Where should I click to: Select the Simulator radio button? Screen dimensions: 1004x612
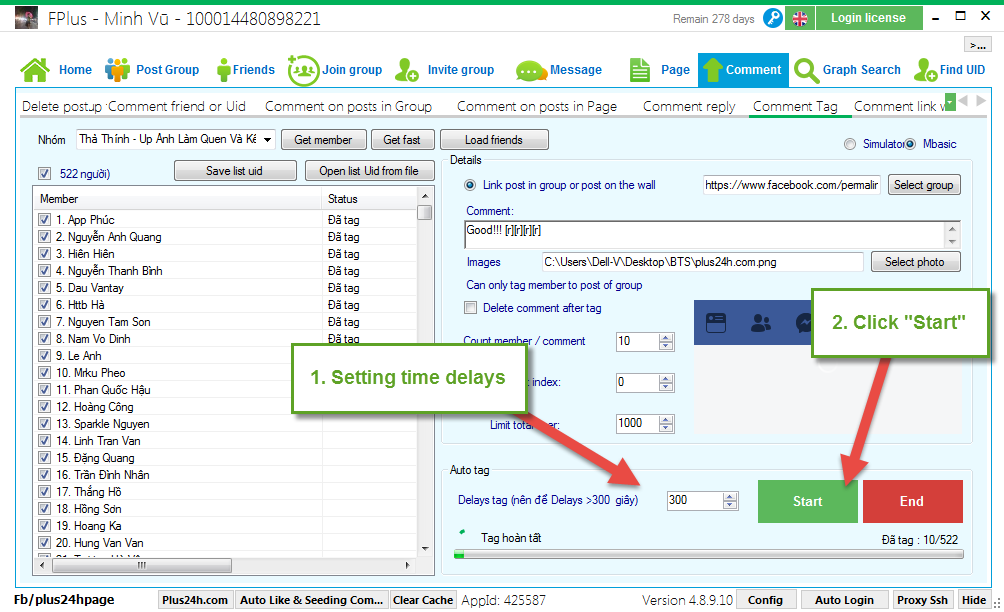pos(850,144)
